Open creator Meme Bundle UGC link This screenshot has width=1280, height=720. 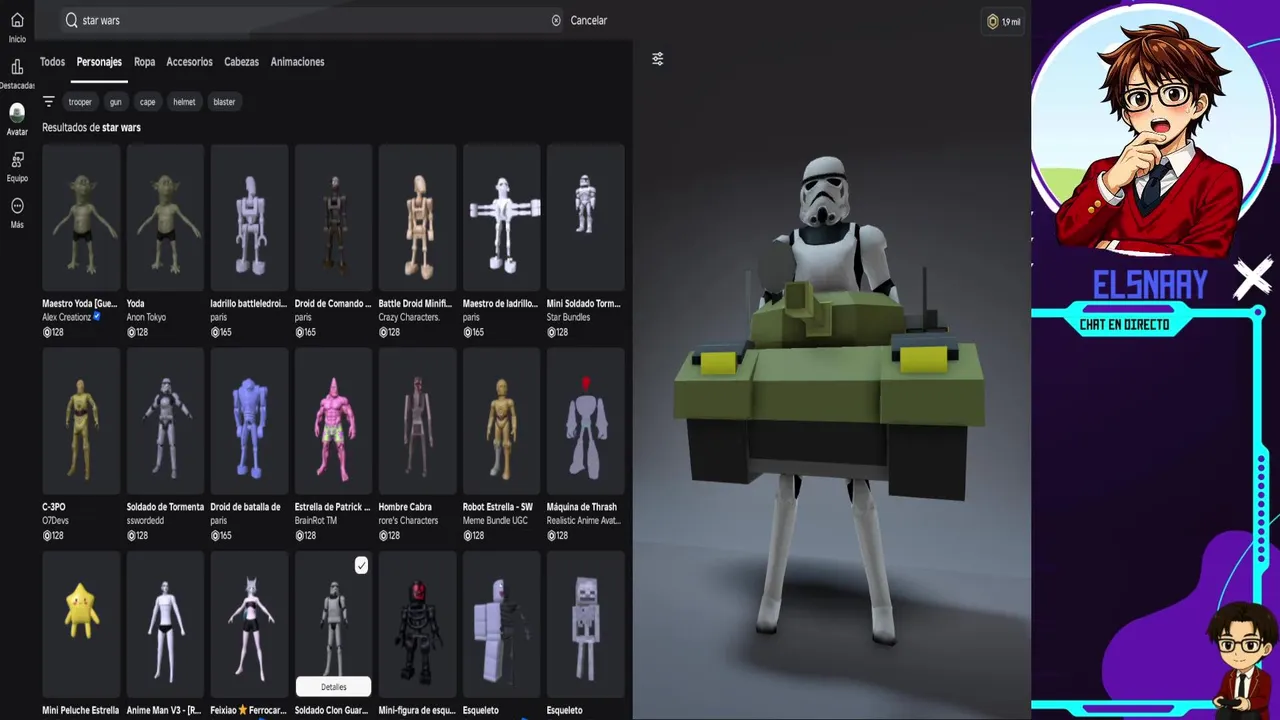coord(495,521)
